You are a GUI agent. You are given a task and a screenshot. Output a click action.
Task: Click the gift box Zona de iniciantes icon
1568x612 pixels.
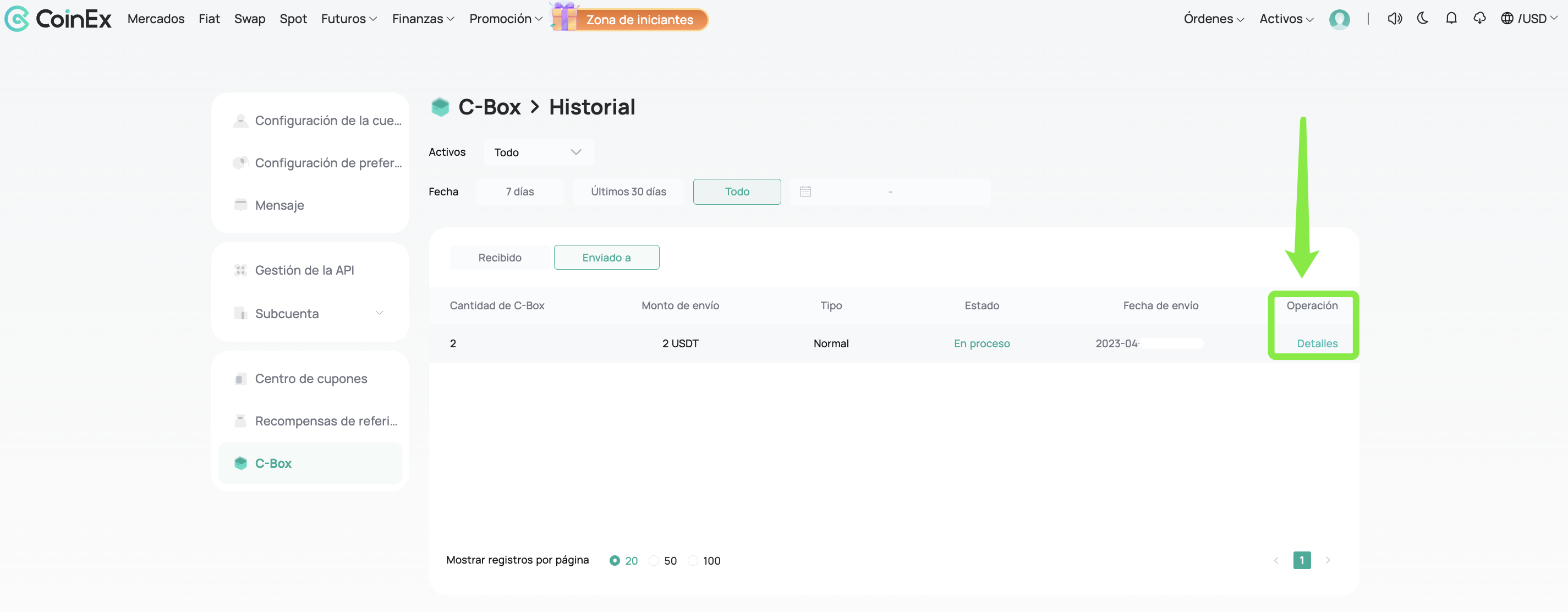[x=564, y=17]
